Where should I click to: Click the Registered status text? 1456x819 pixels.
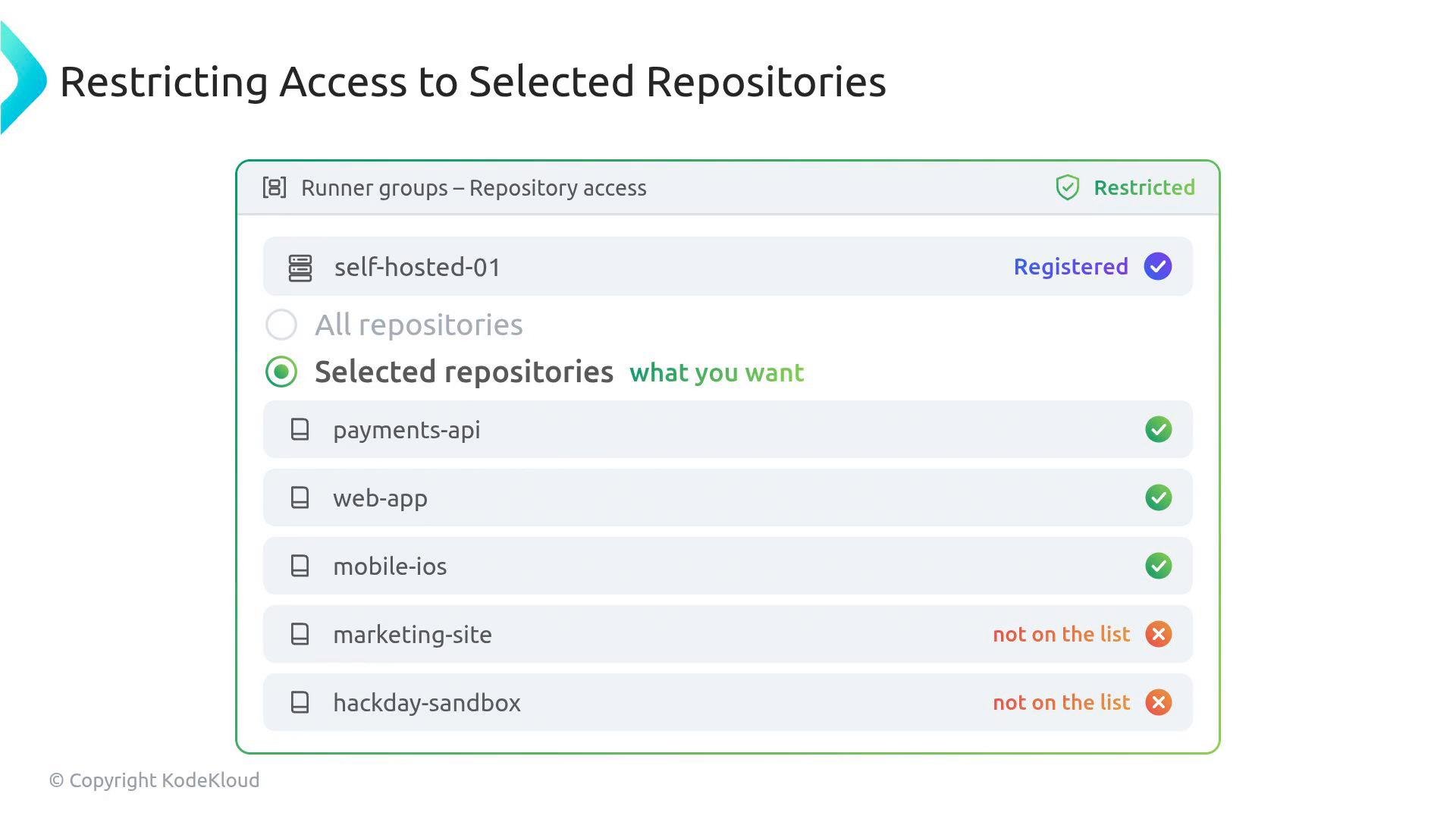(1071, 267)
